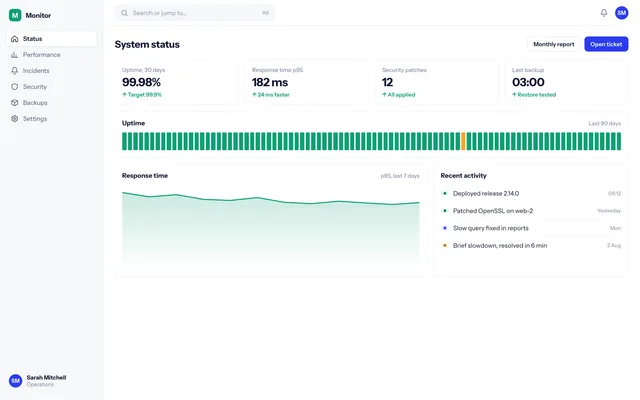Click the search magnifier icon
The image size is (640, 400).
[x=124, y=13]
